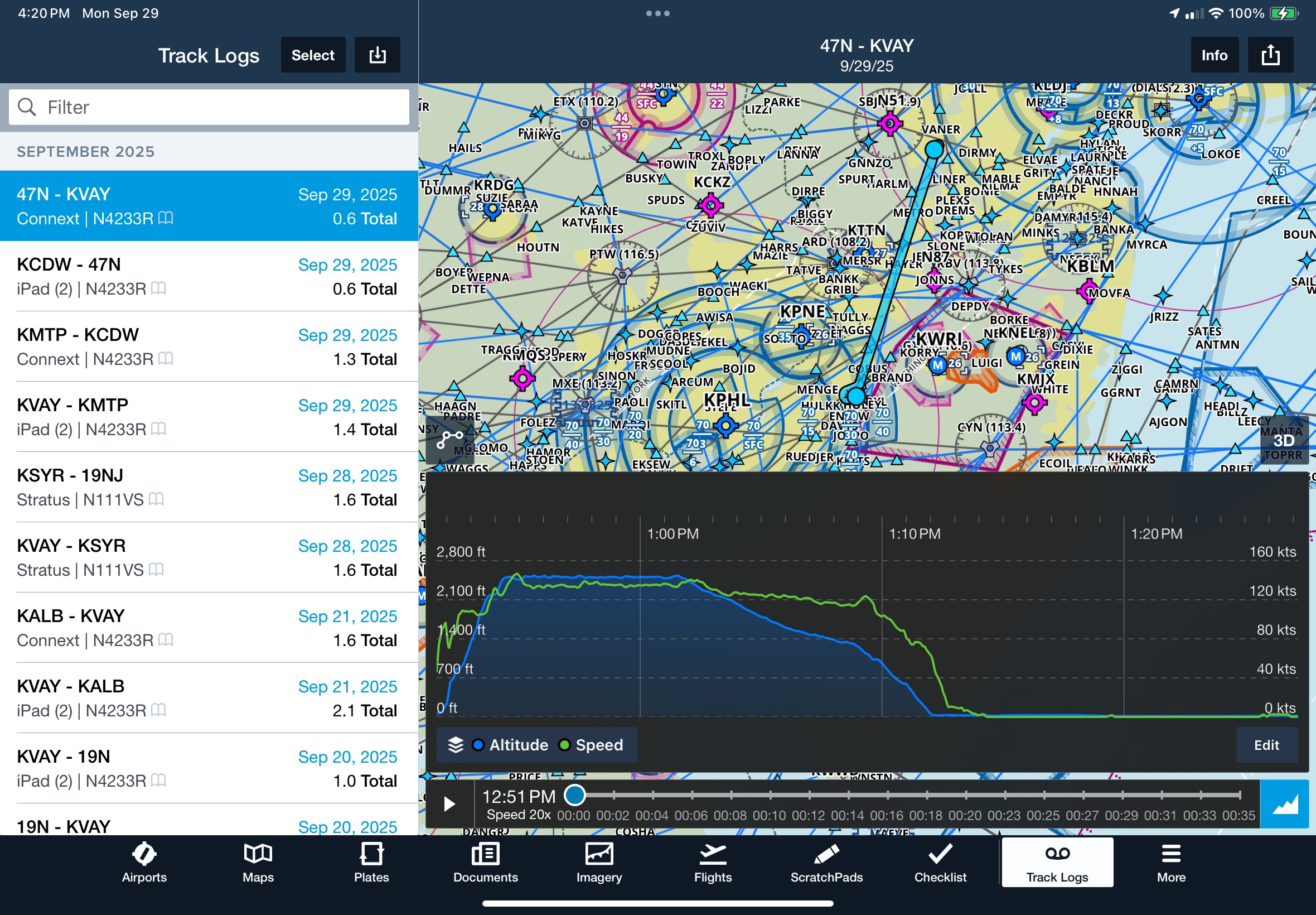Switch to the Maps tab
This screenshot has width=1316, height=915.
pos(258,863)
